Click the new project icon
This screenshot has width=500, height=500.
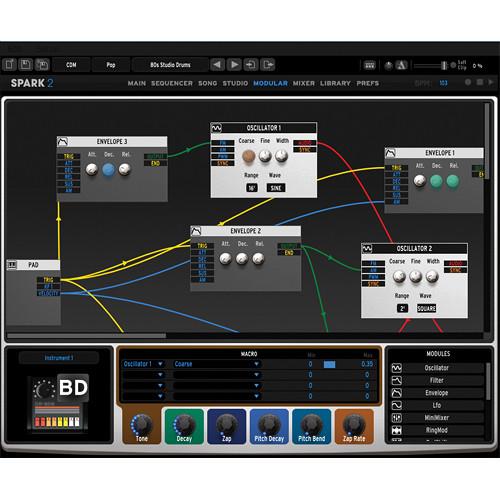[9, 64]
